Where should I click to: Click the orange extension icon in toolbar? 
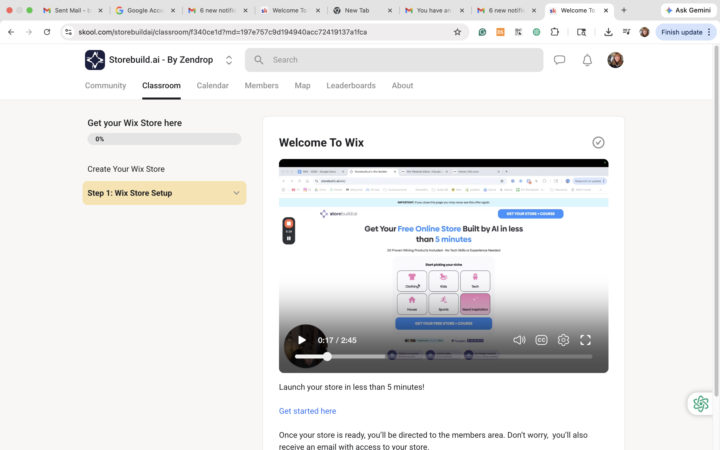pos(501,32)
